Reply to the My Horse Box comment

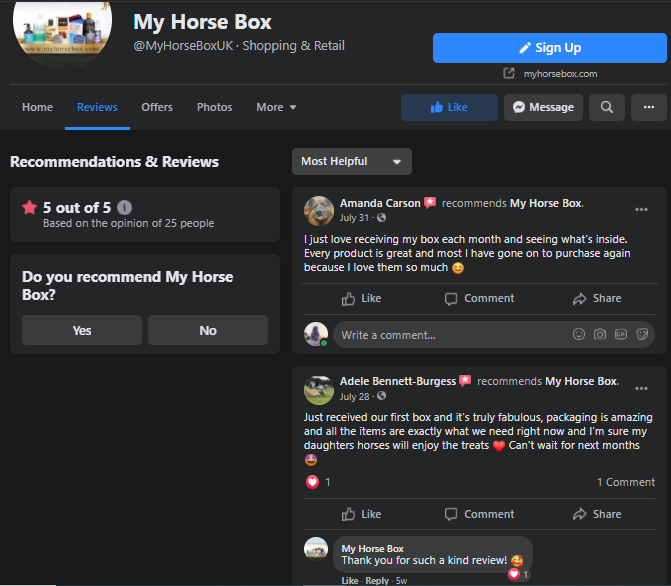[x=377, y=580]
